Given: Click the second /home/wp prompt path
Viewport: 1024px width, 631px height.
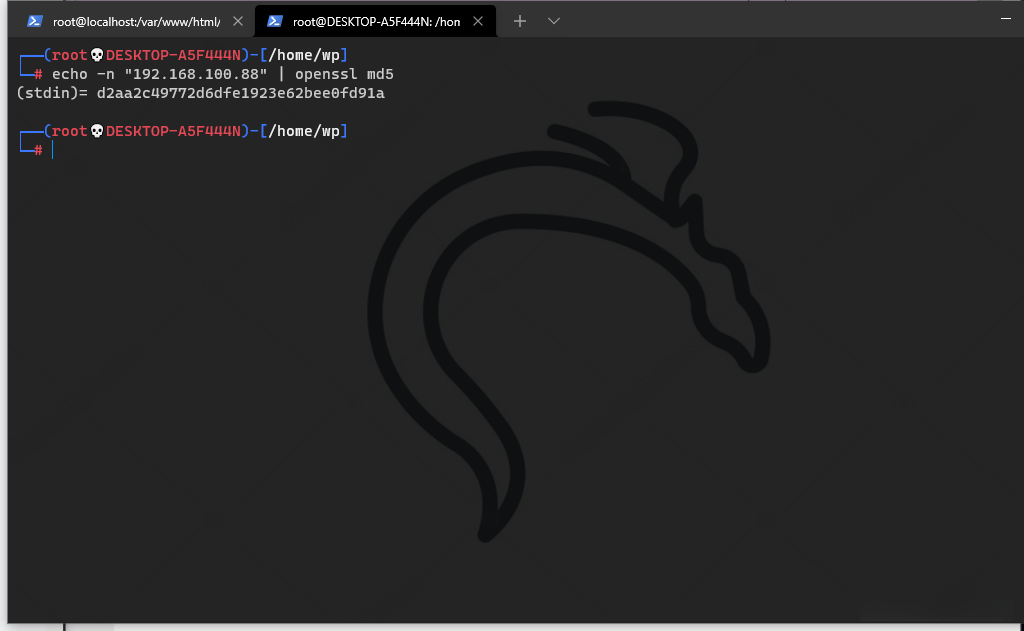Looking at the screenshot, I should pos(304,131).
